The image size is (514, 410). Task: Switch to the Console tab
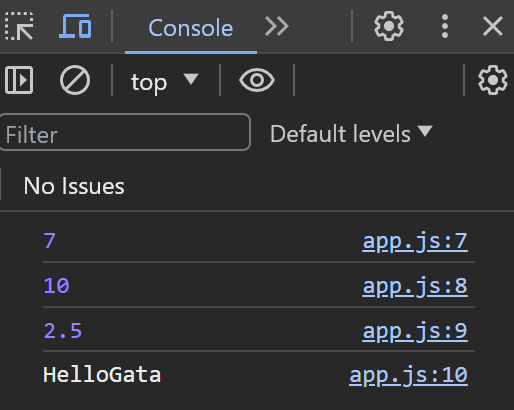(x=191, y=28)
